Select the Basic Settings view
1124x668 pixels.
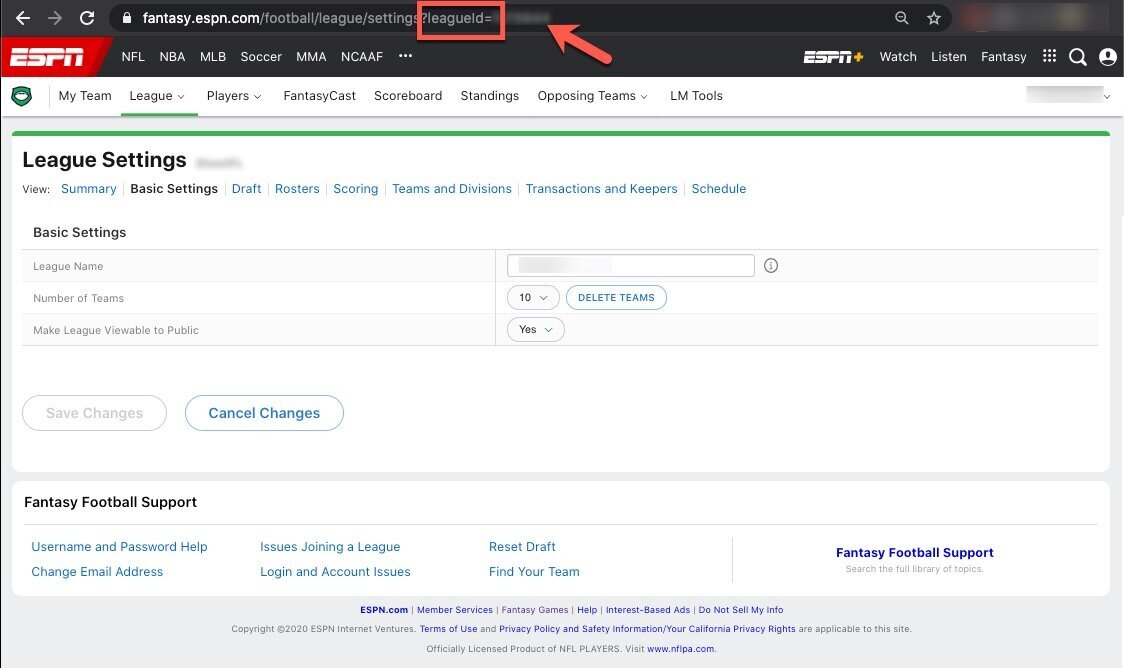click(x=173, y=189)
